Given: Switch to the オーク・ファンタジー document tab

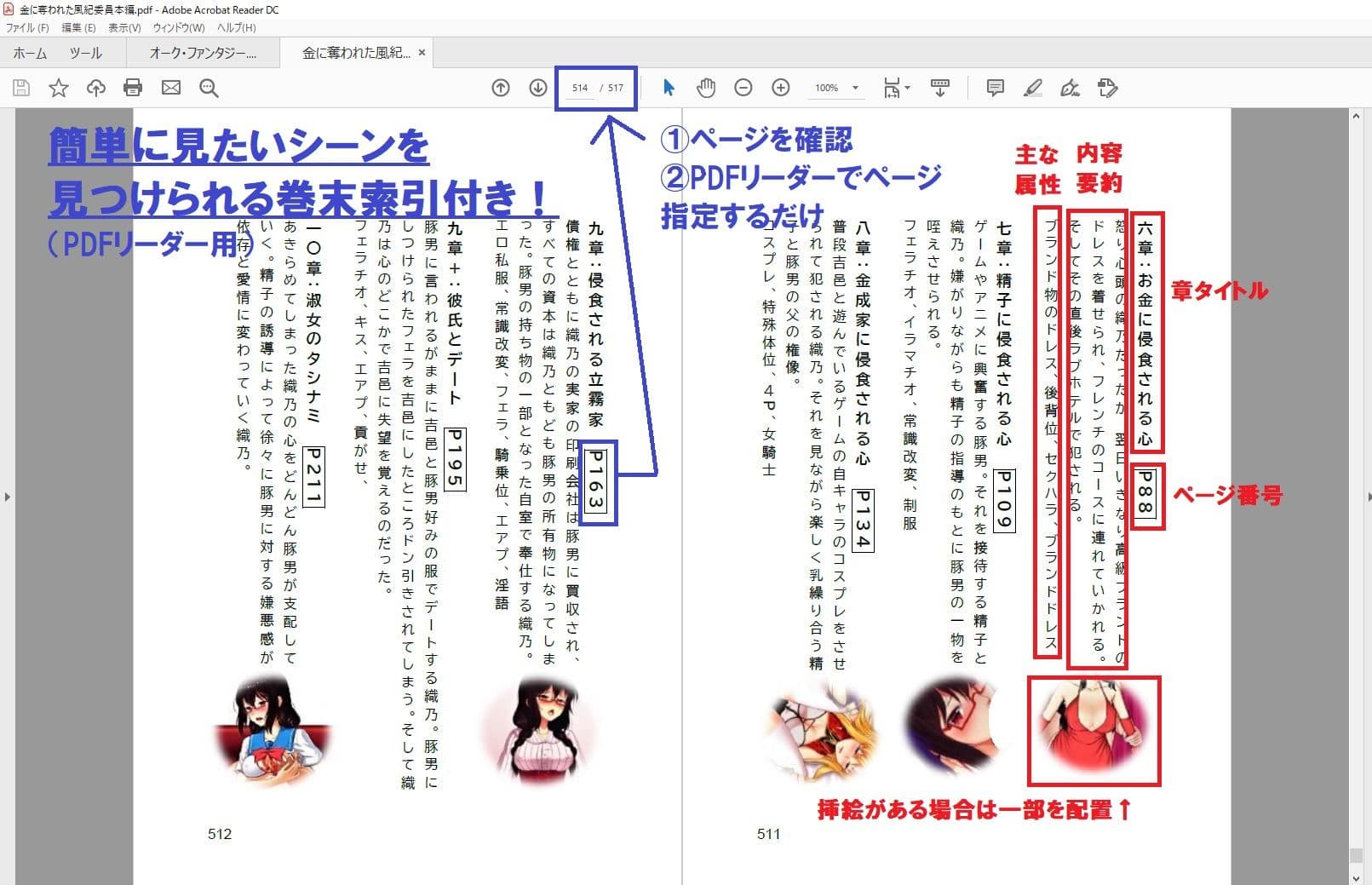Looking at the screenshot, I should click(204, 52).
